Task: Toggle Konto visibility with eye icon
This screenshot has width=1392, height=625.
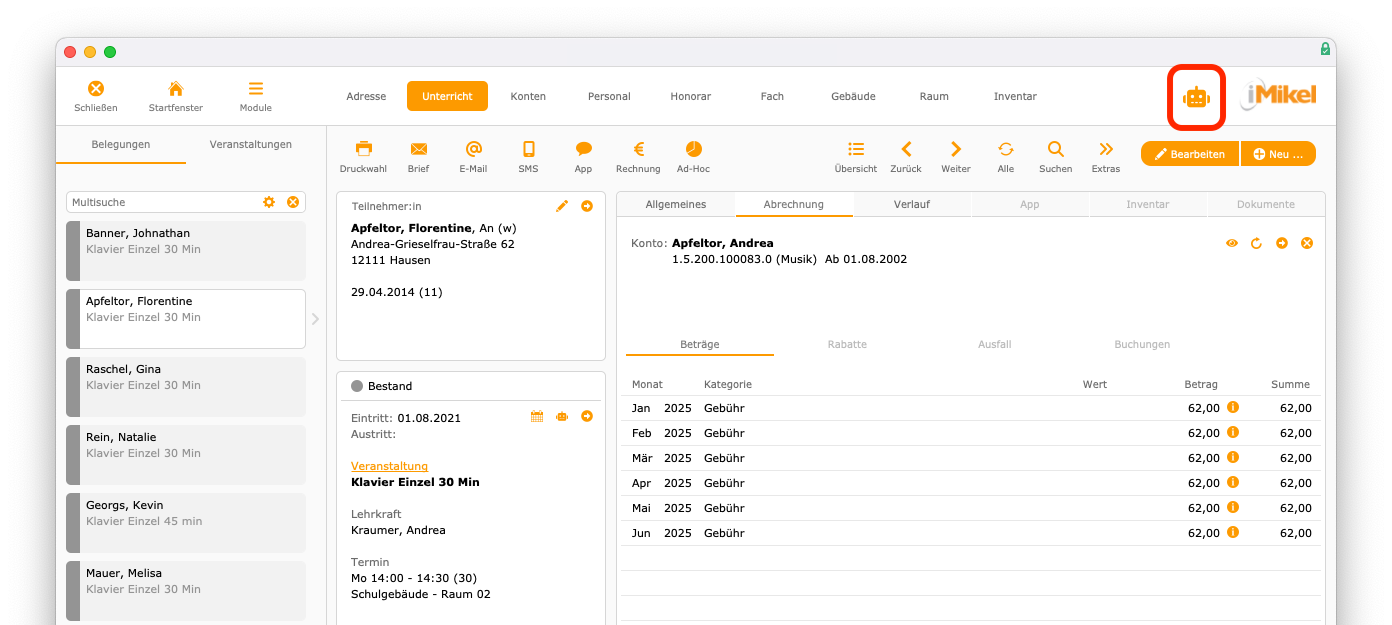Action: point(1232,243)
